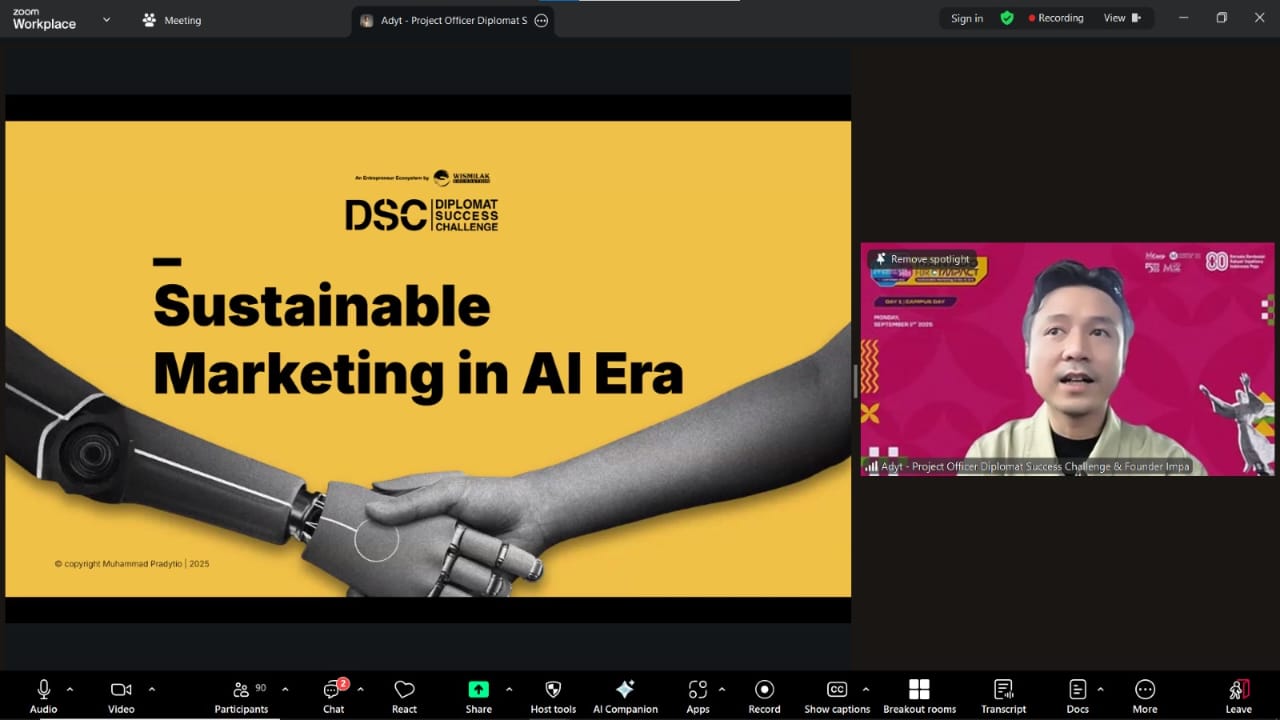
Task: Open the React emoji heart icon
Action: [x=404, y=690]
